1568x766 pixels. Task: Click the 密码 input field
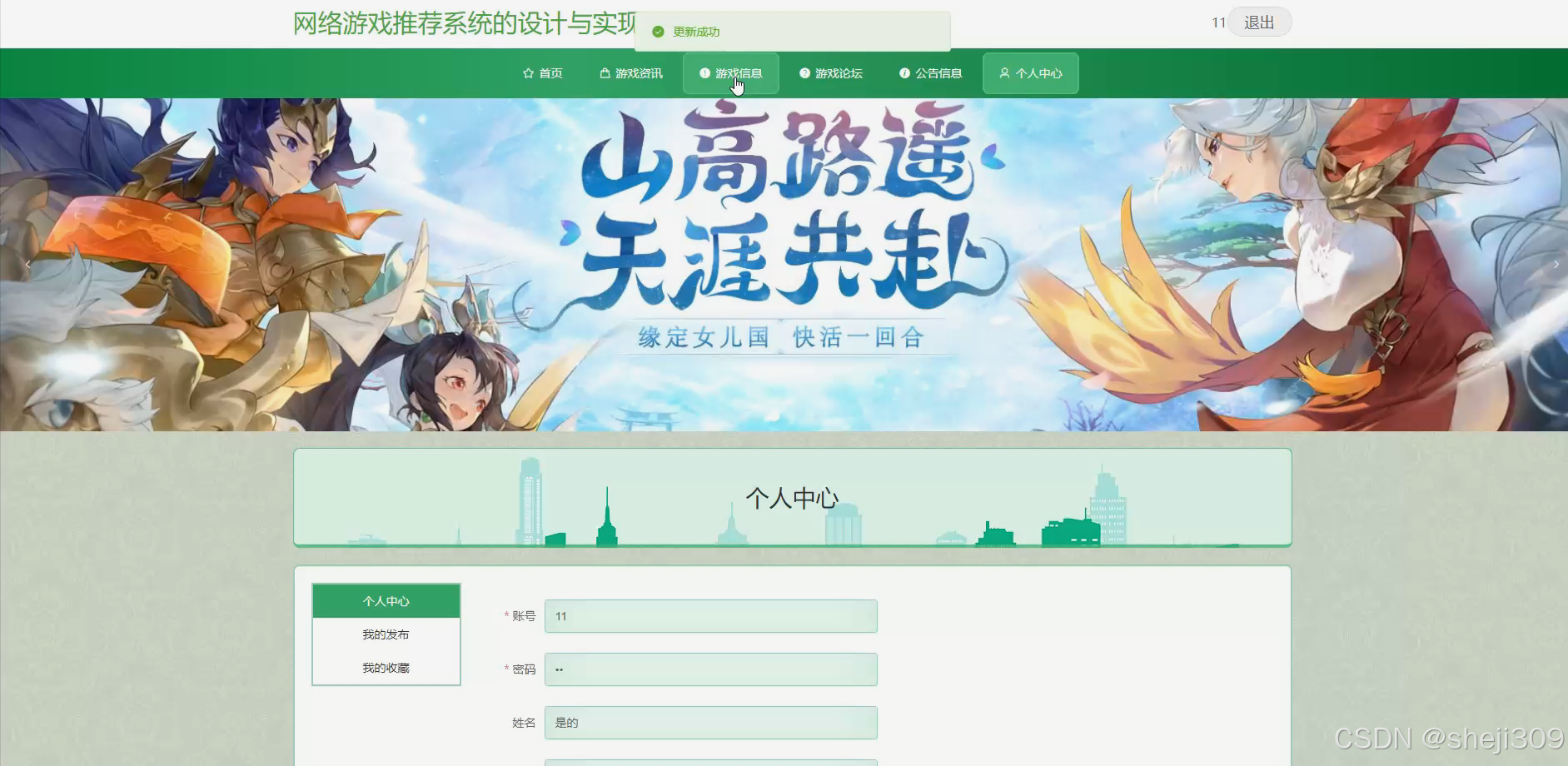[711, 669]
